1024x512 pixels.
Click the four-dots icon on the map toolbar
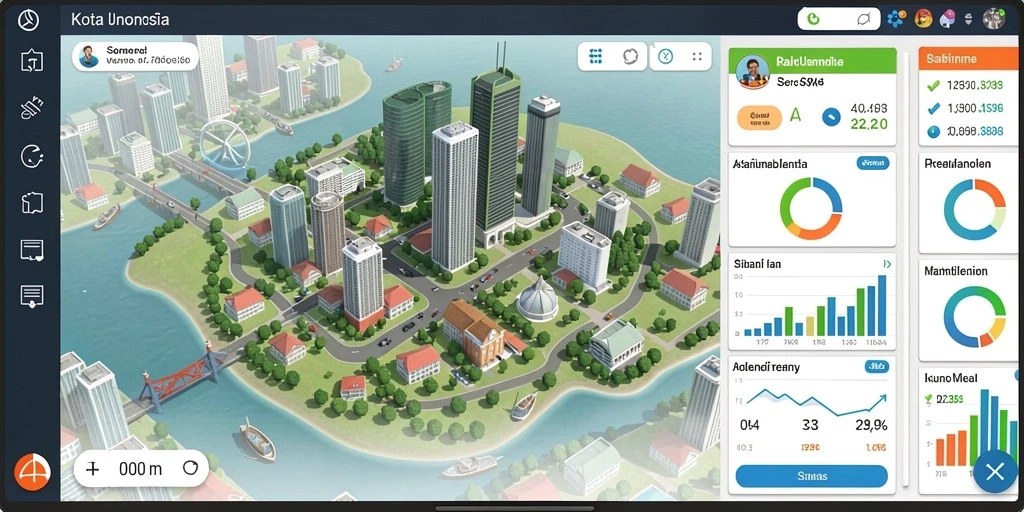point(697,57)
